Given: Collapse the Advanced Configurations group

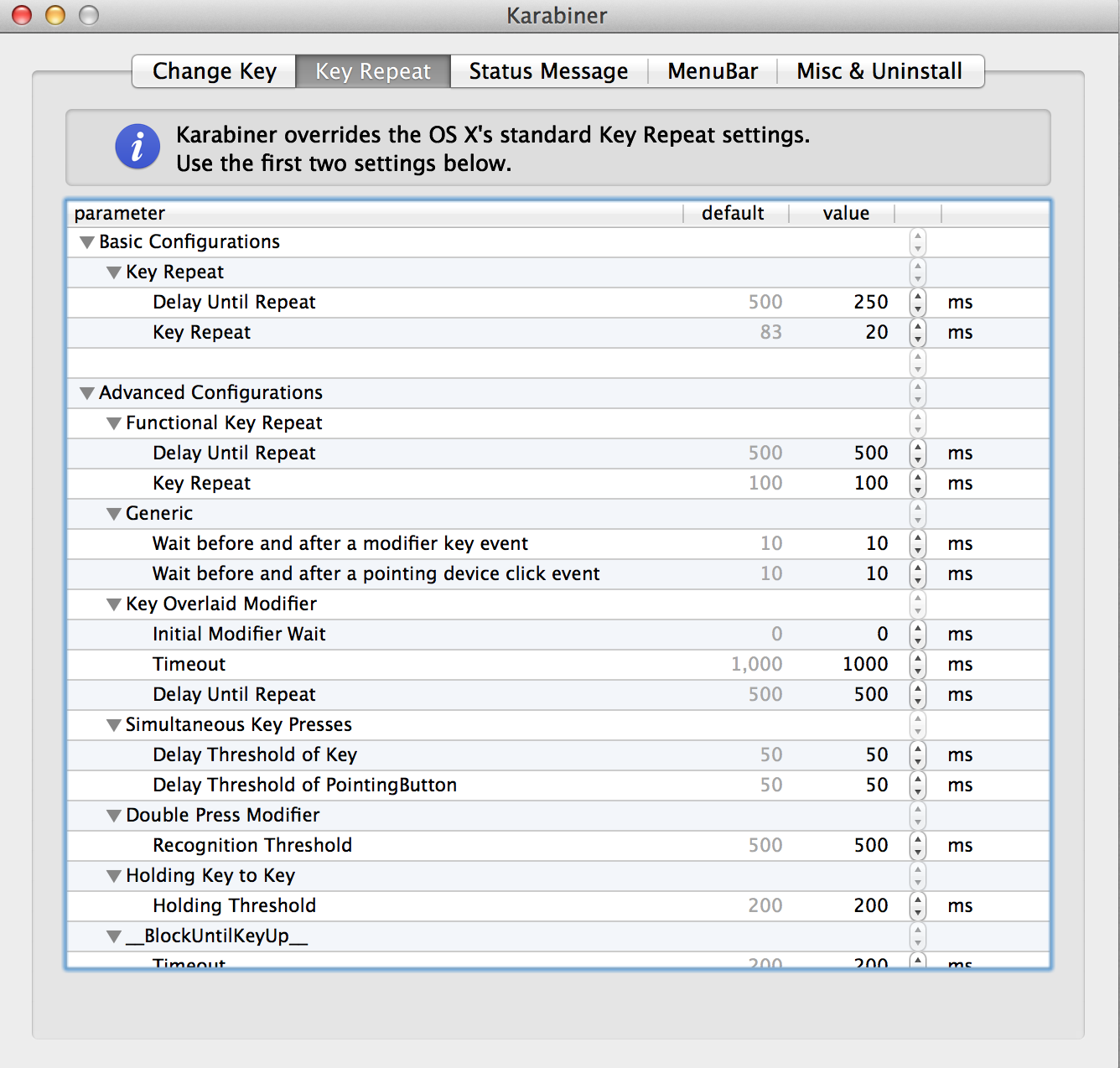Looking at the screenshot, I should pyautogui.click(x=86, y=393).
